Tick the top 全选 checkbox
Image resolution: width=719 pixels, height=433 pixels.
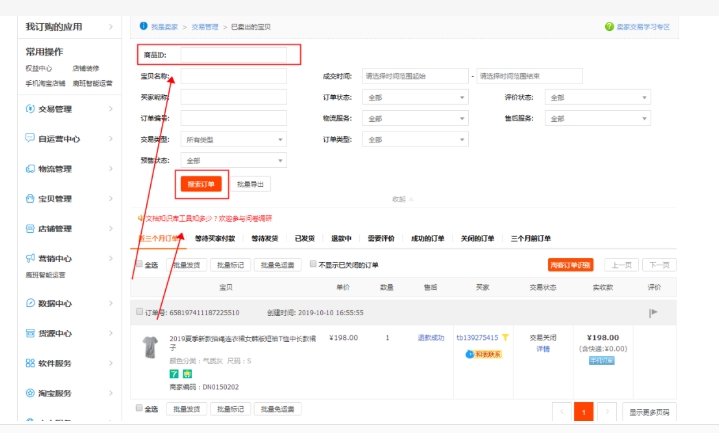139,264
